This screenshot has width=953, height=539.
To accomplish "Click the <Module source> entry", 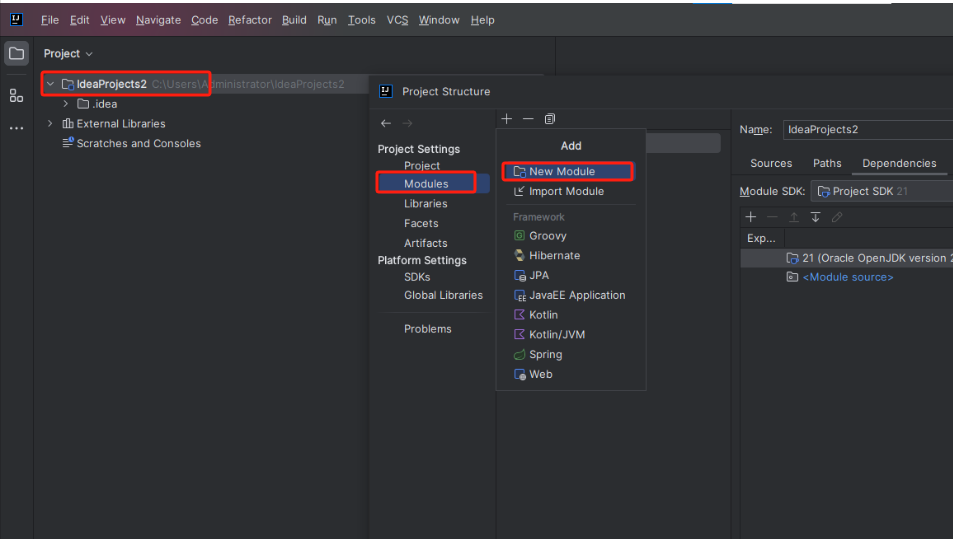I will tap(847, 277).
